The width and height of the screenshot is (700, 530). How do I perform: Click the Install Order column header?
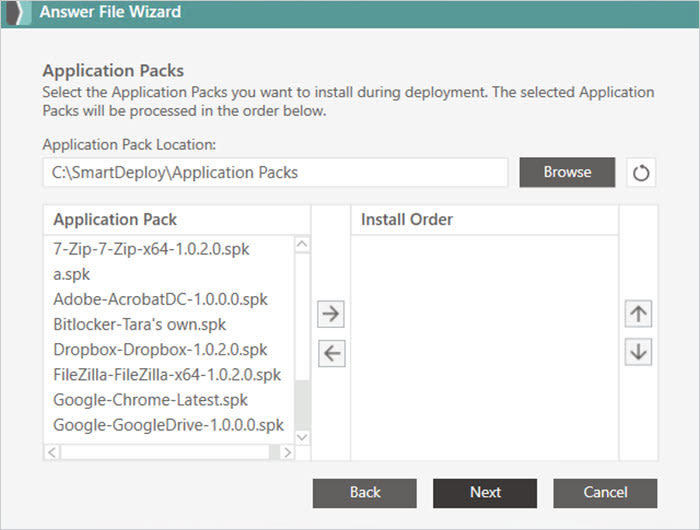pos(485,220)
